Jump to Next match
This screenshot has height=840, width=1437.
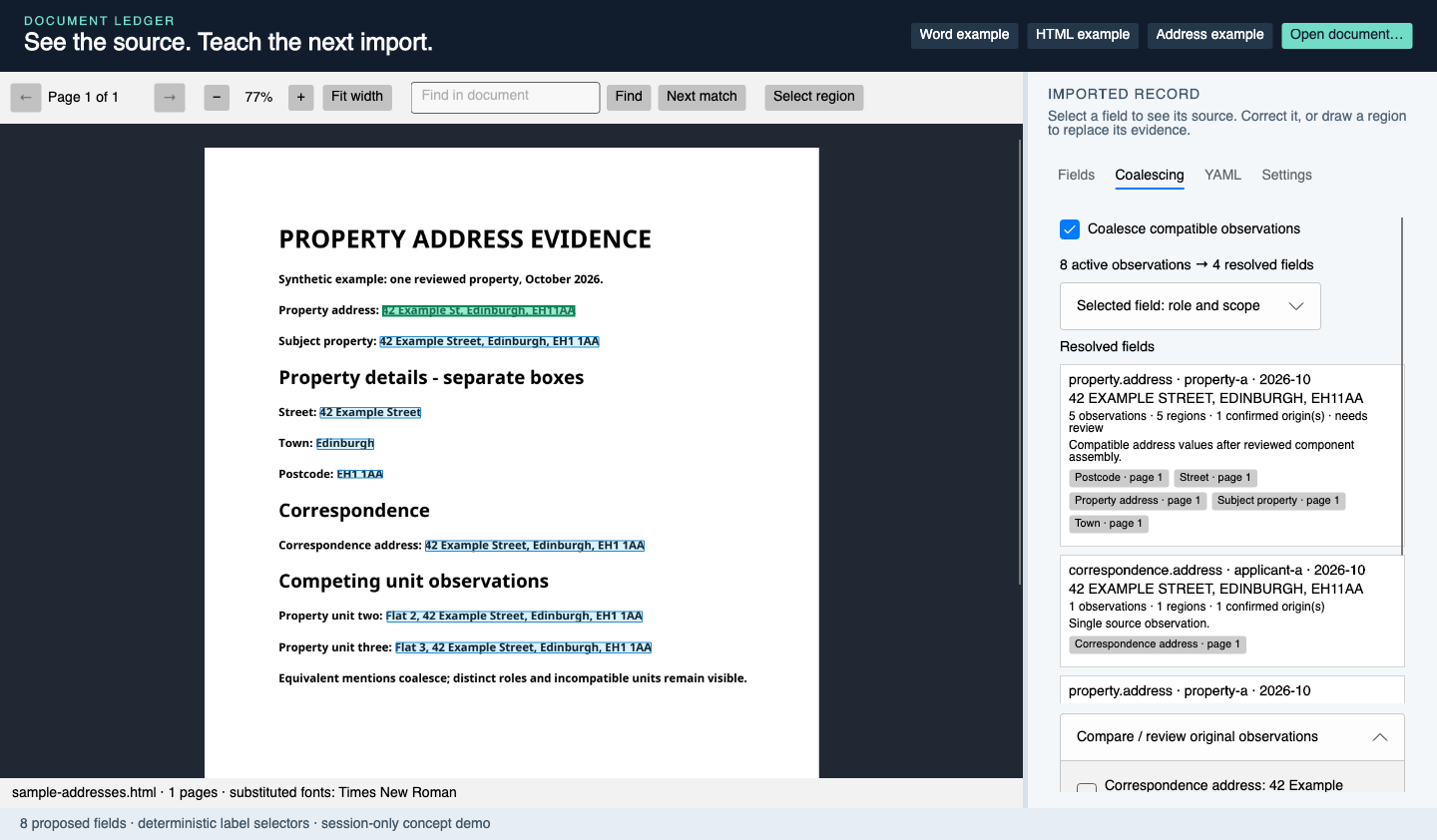pos(702,97)
